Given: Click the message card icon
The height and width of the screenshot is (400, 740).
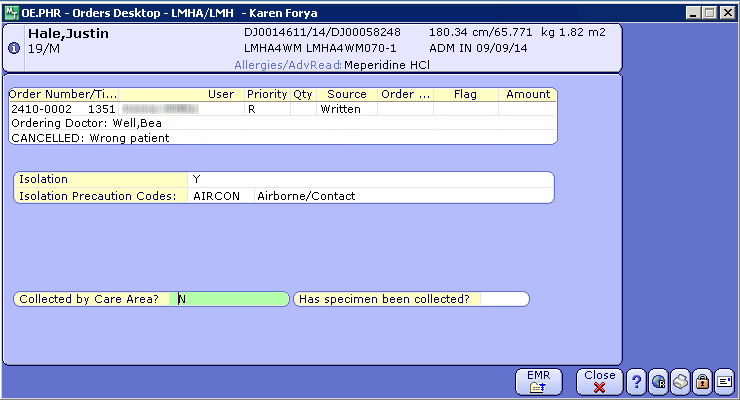Looking at the screenshot, I should tap(724, 381).
